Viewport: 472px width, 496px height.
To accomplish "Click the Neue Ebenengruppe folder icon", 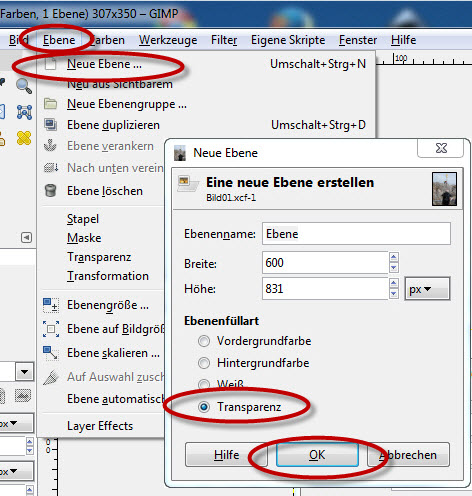I will point(50,104).
